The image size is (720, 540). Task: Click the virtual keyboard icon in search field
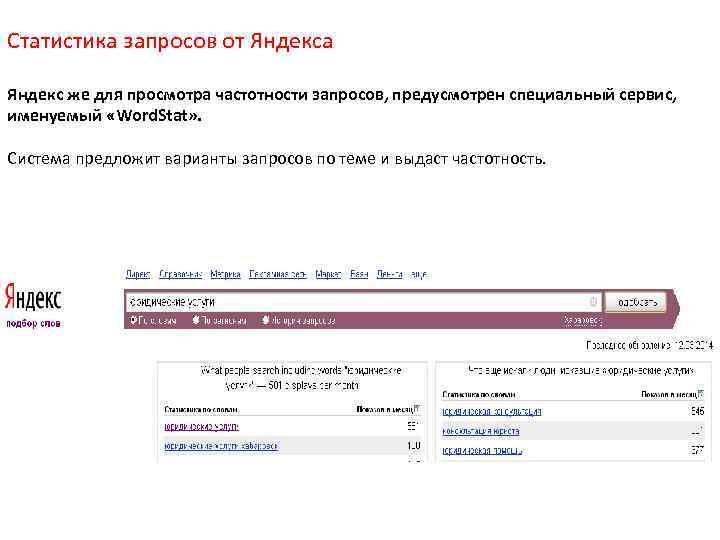click(593, 302)
